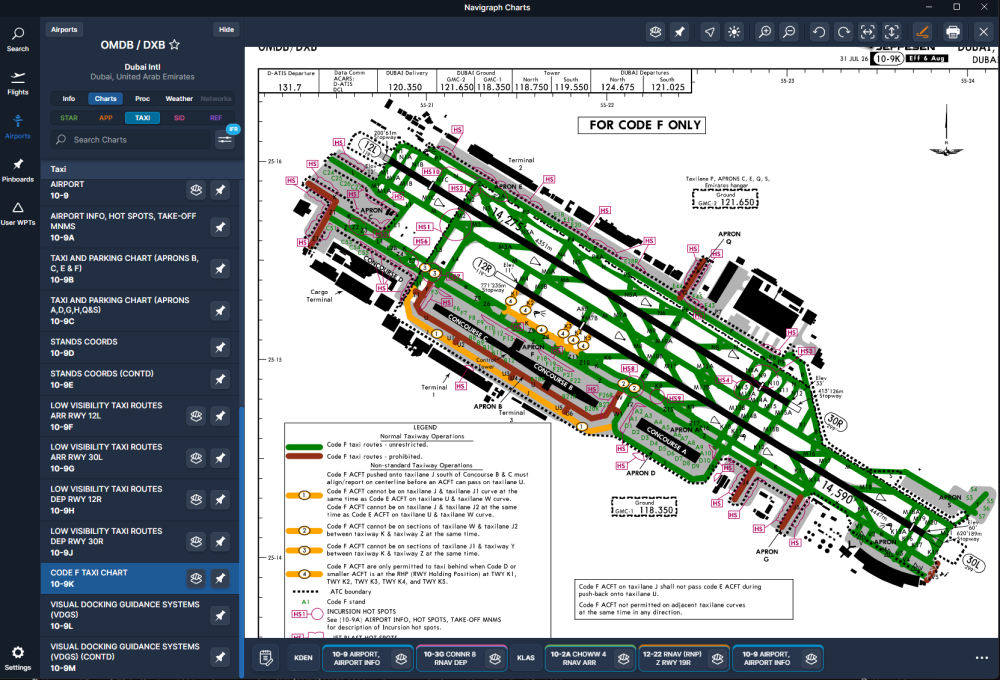Open the Search sidebar icon

coord(18,39)
